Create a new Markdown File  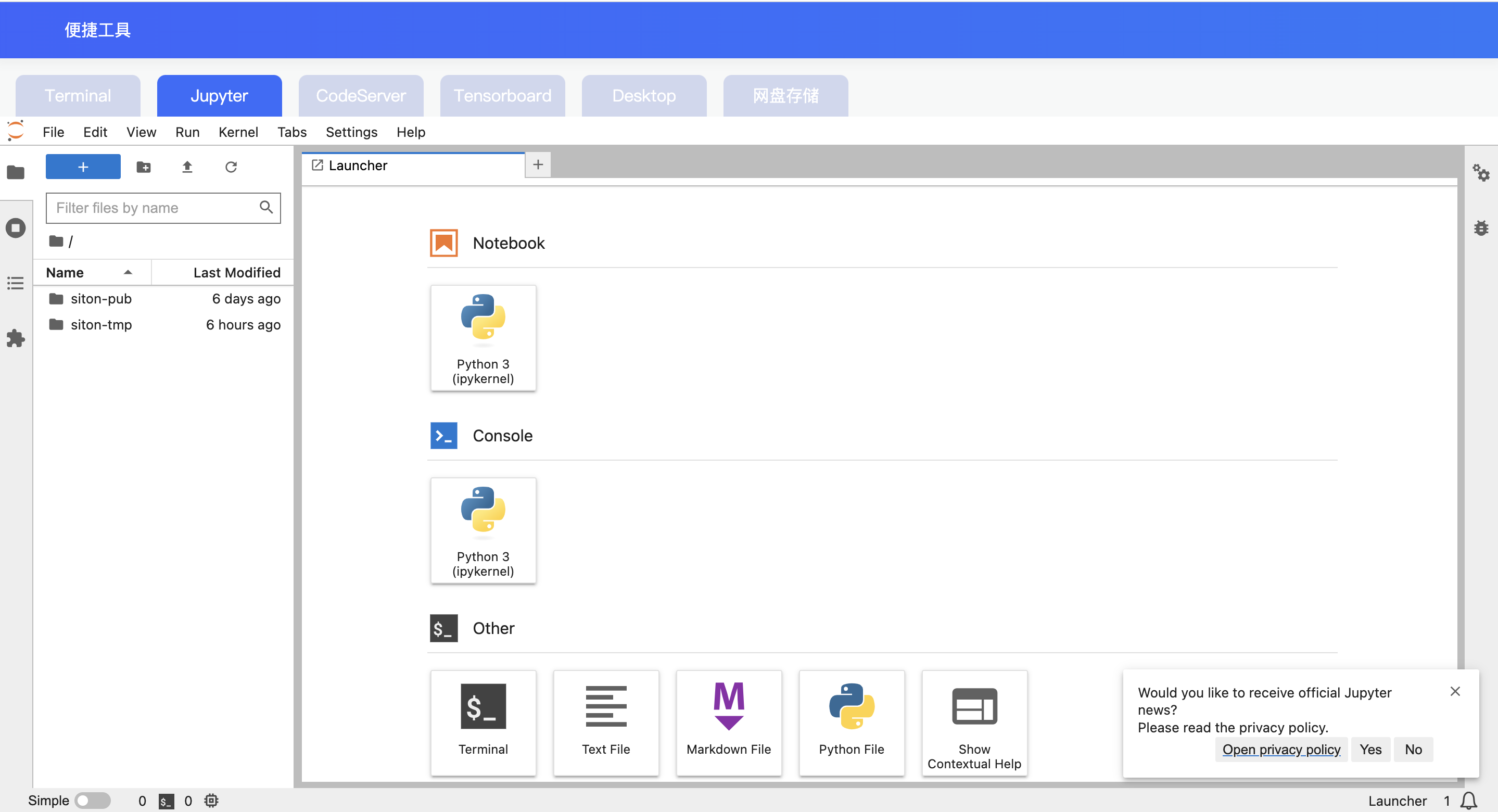pyautogui.click(x=729, y=723)
